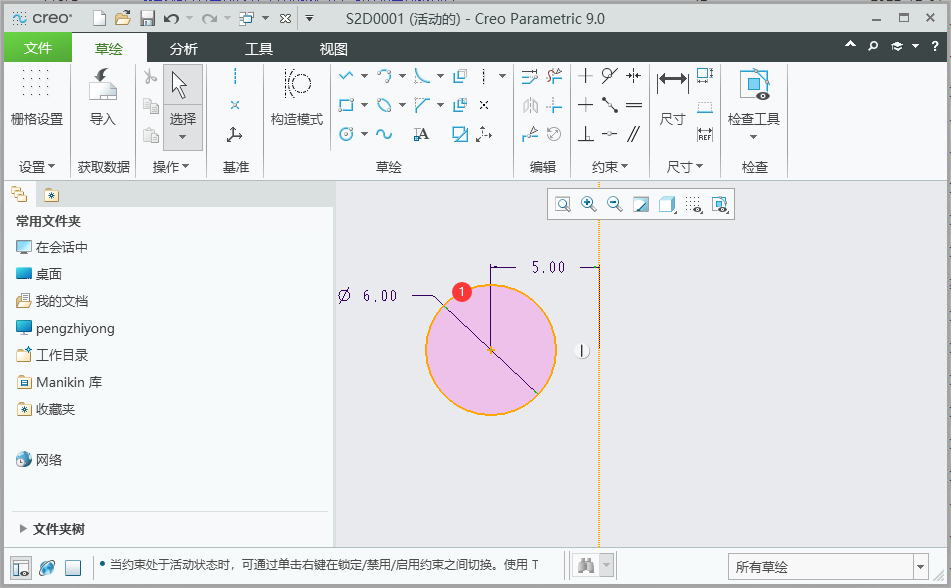The height and width of the screenshot is (588, 951).
Task: Apply the Symmetric constraint
Action: 634,76
